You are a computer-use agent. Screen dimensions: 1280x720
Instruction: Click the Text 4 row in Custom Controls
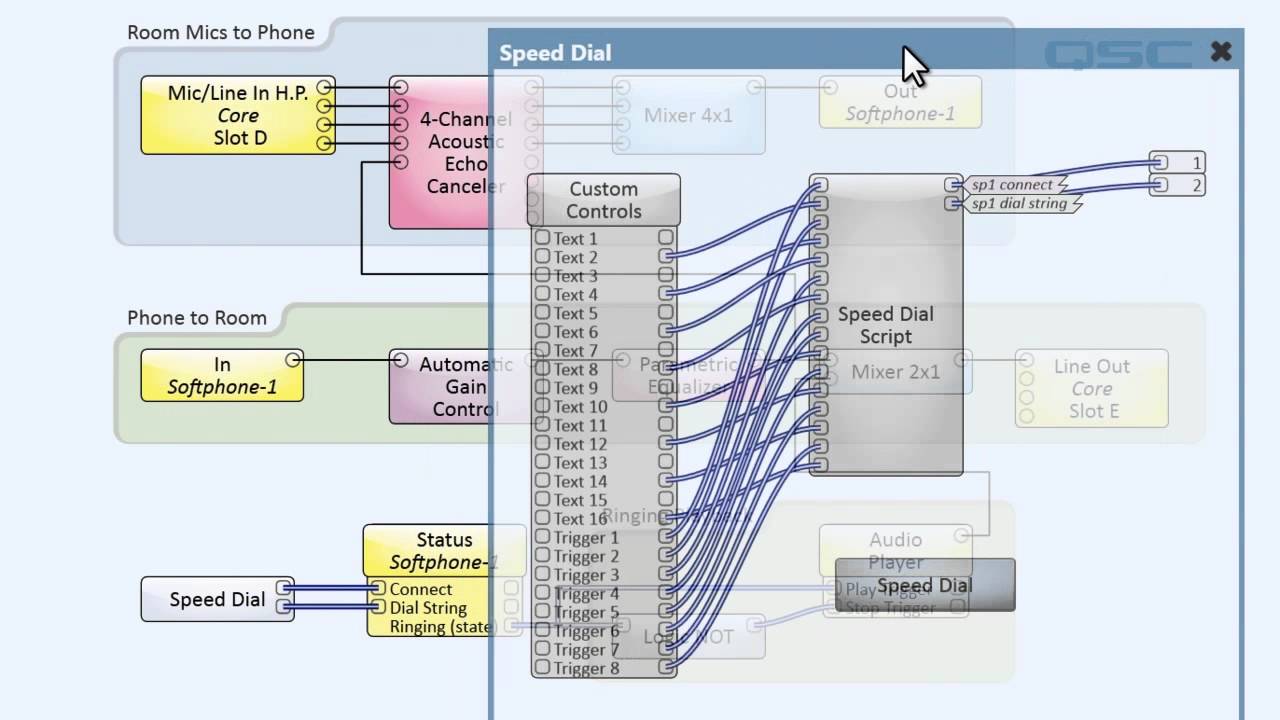(604, 294)
